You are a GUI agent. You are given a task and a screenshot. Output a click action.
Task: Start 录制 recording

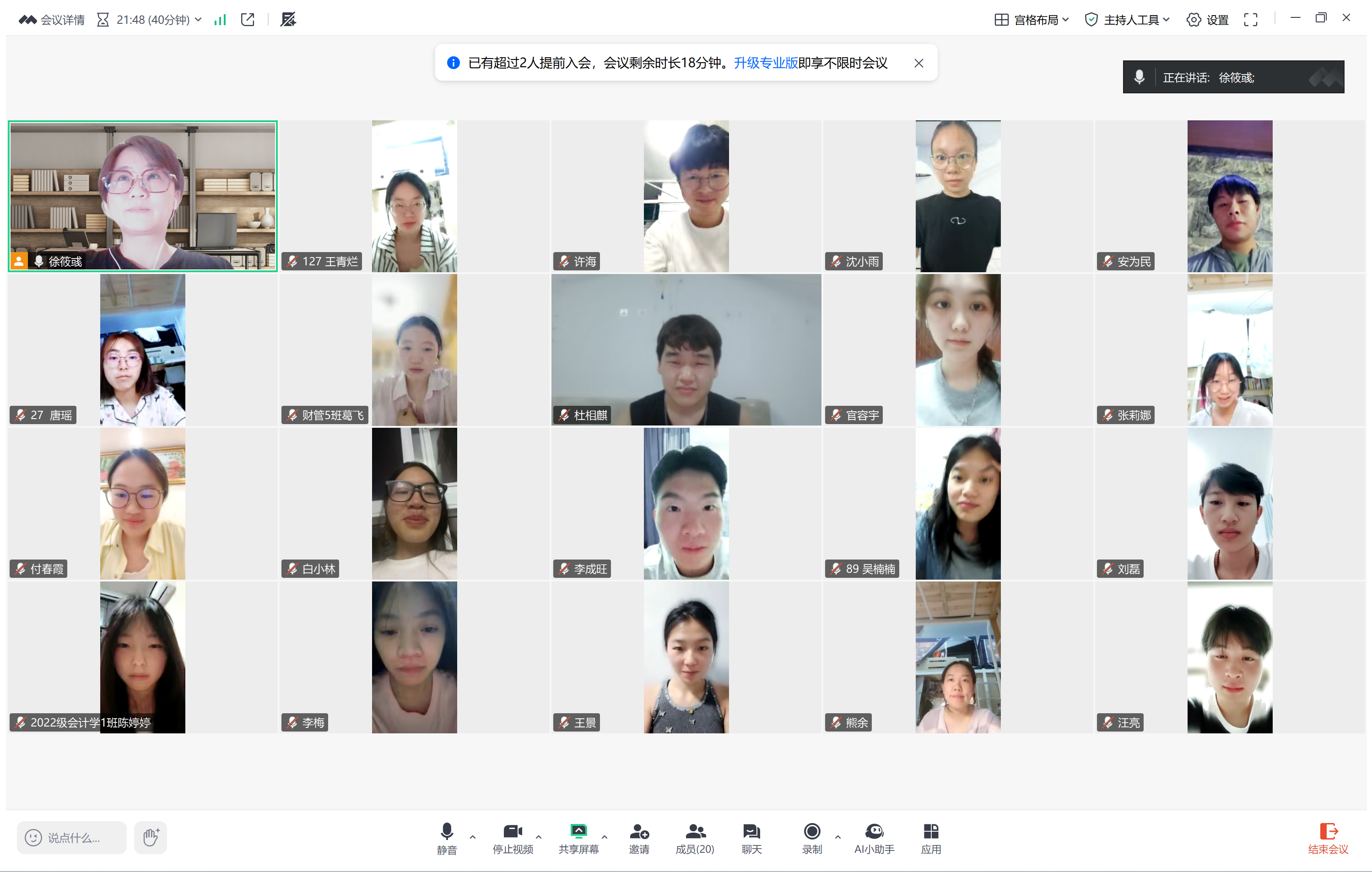coord(811,837)
